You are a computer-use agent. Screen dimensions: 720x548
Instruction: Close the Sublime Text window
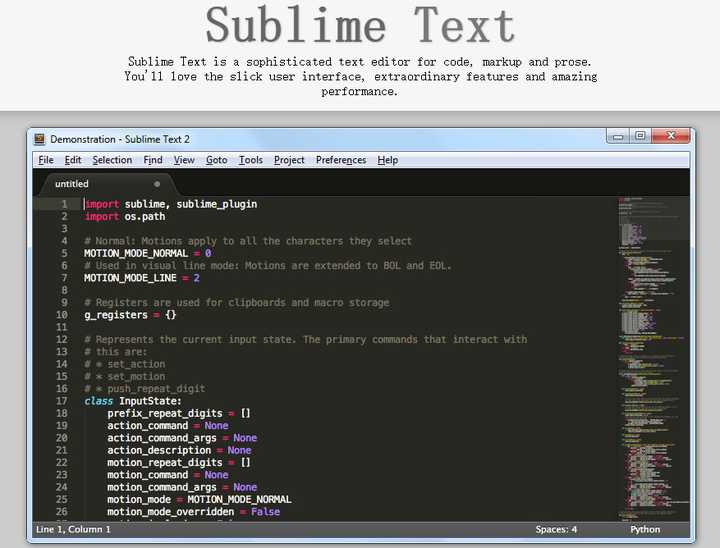[670, 136]
